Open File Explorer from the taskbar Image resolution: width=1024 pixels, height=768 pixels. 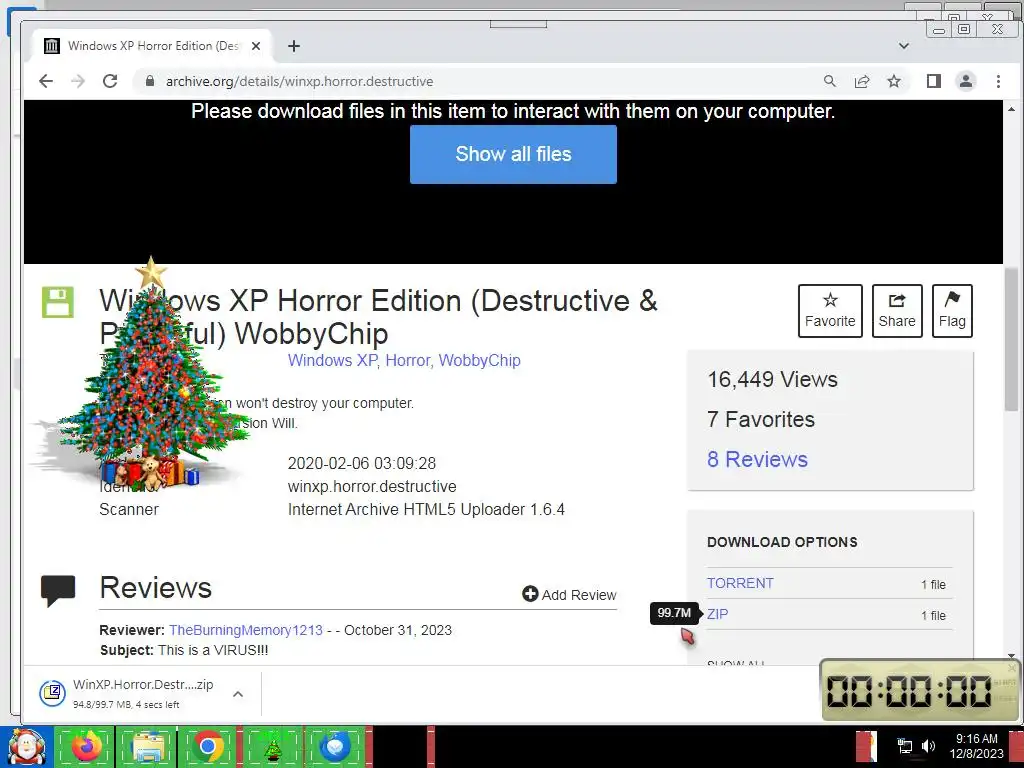point(148,746)
